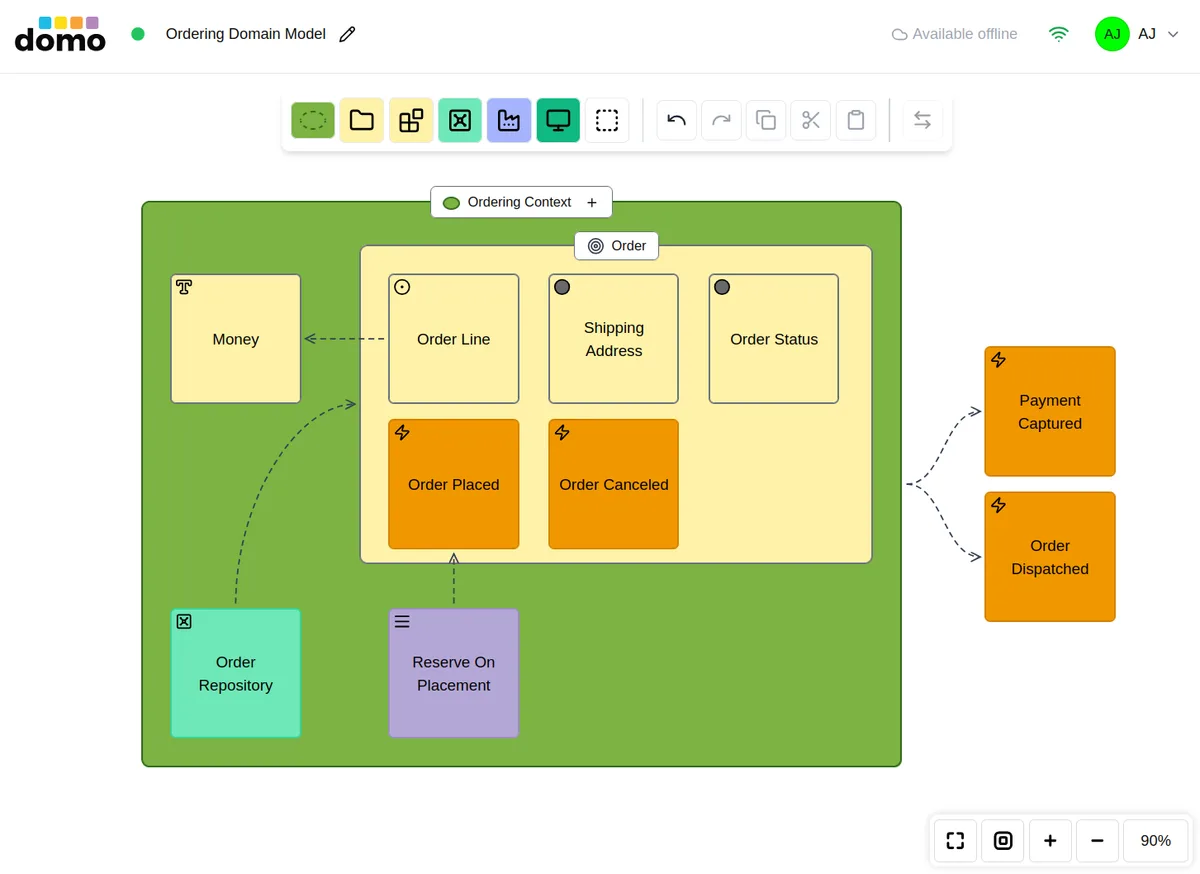Click the lightning icon on Payment Captured
The height and width of the screenshot is (874, 1200).
[998, 360]
